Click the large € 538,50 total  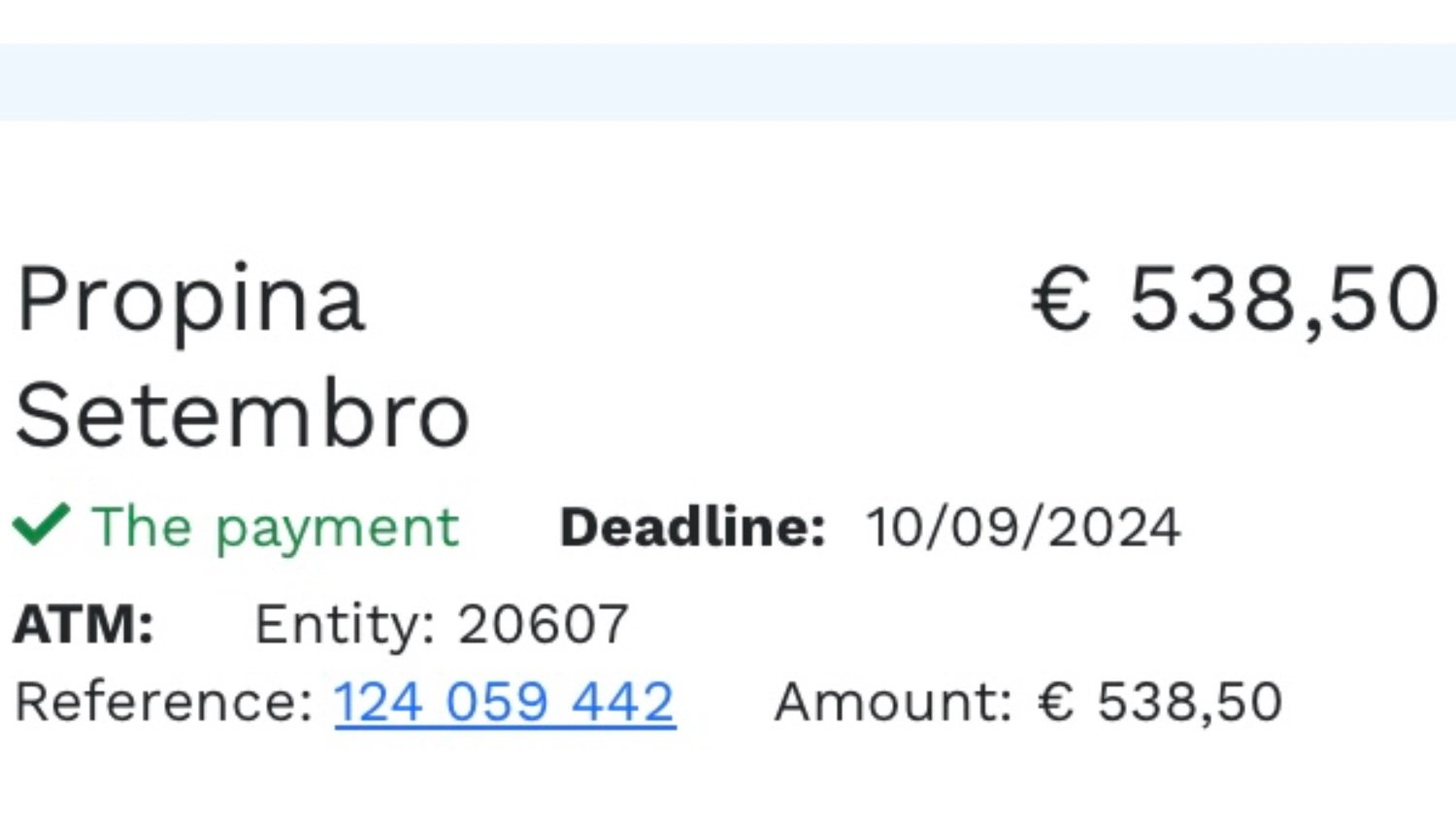[1235, 300]
